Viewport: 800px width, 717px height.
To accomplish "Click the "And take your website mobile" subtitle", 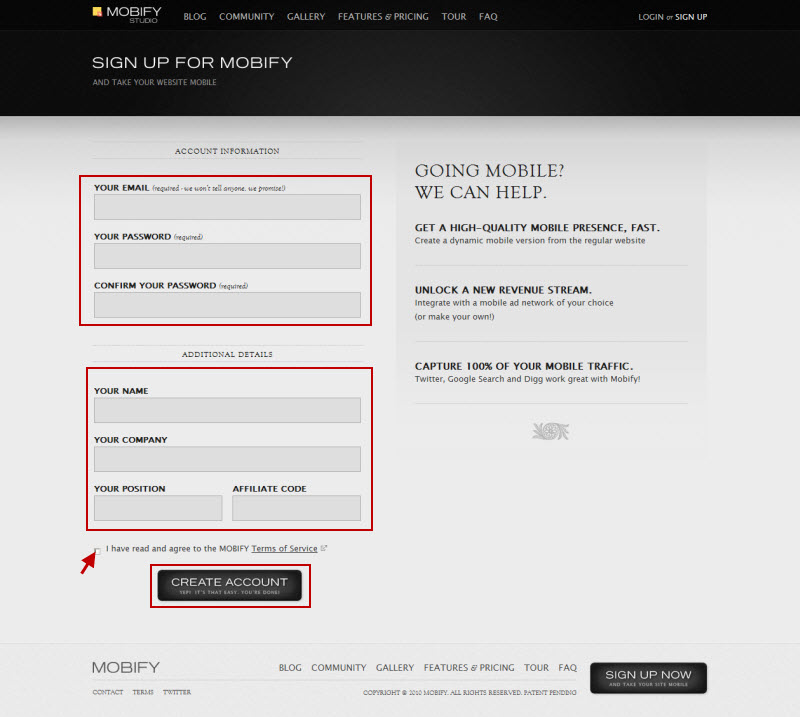I will pyautogui.click(x=154, y=82).
